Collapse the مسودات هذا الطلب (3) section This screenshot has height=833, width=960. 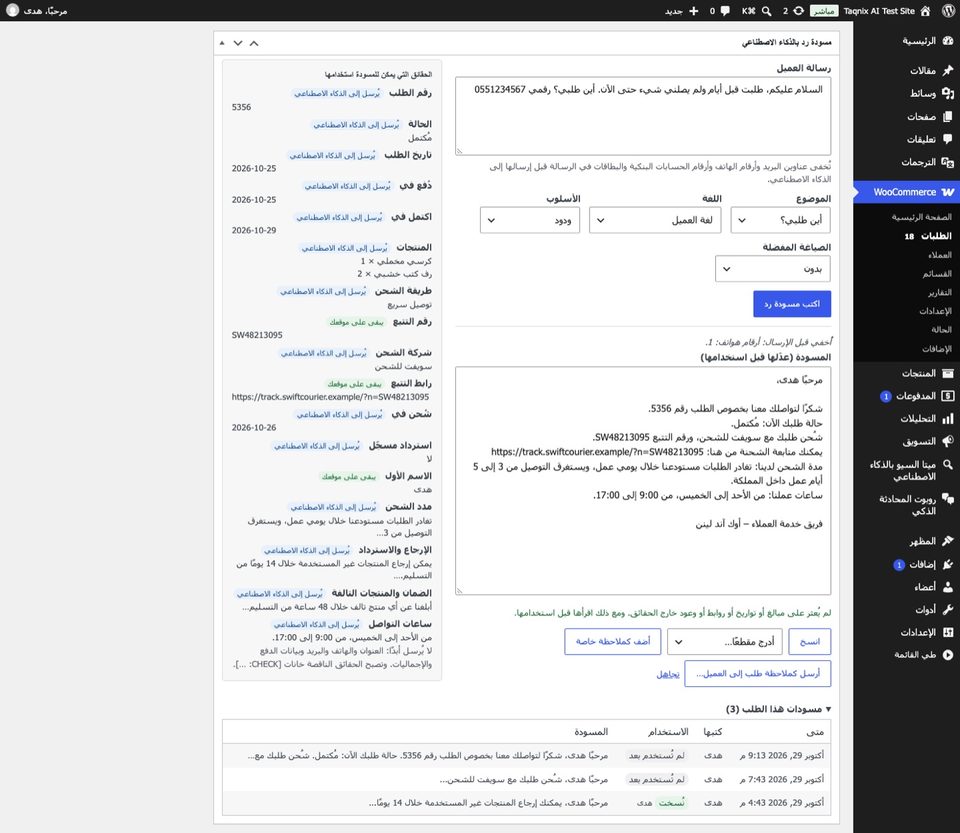point(778,709)
